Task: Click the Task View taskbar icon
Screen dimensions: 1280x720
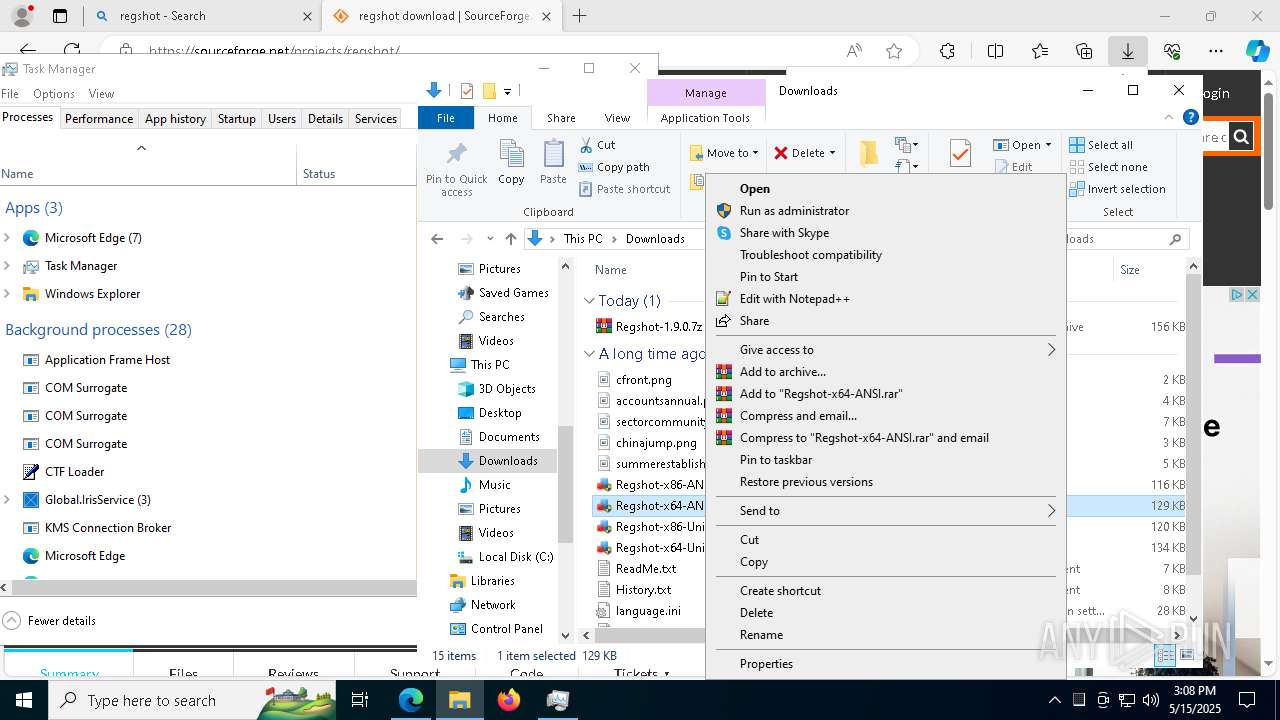Action: 360,700
